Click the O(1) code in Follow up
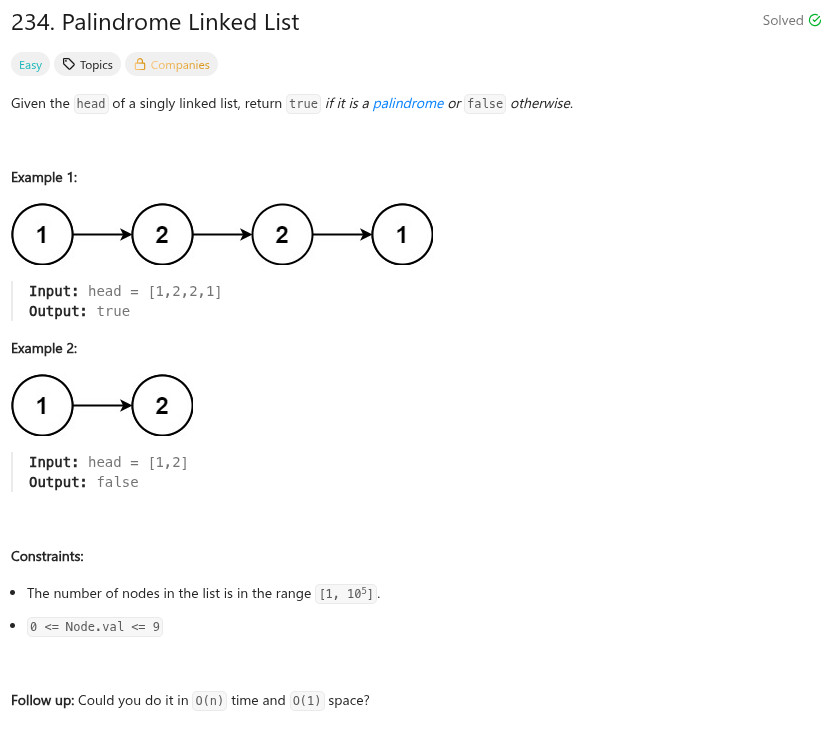The width and height of the screenshot is (836, 733). click(307, 701)
